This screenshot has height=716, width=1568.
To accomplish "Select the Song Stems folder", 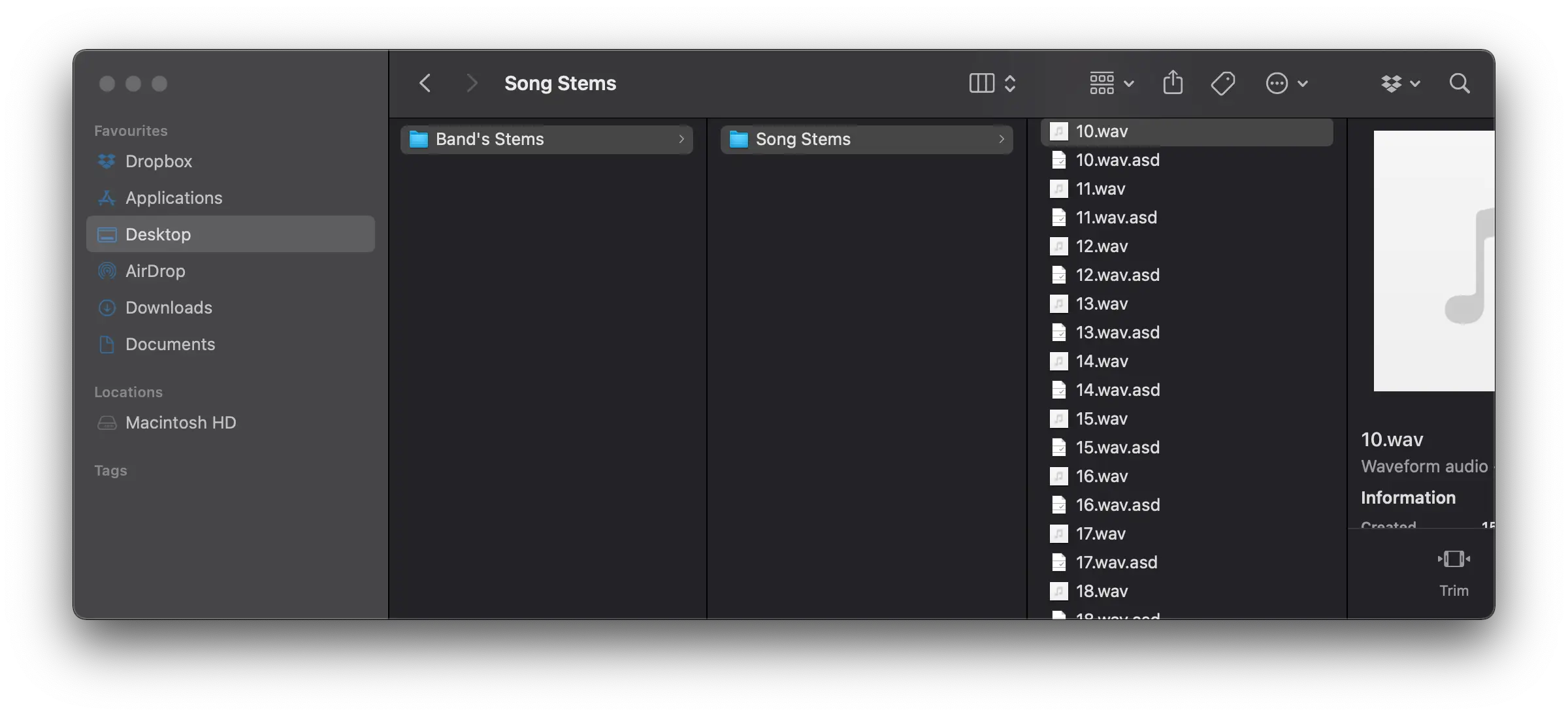I will tap(866, 139).
